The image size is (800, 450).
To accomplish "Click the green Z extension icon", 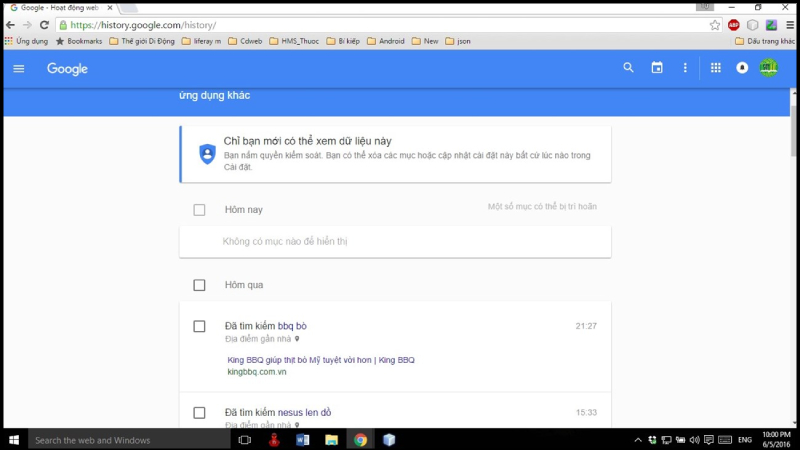I will (771, 25).
